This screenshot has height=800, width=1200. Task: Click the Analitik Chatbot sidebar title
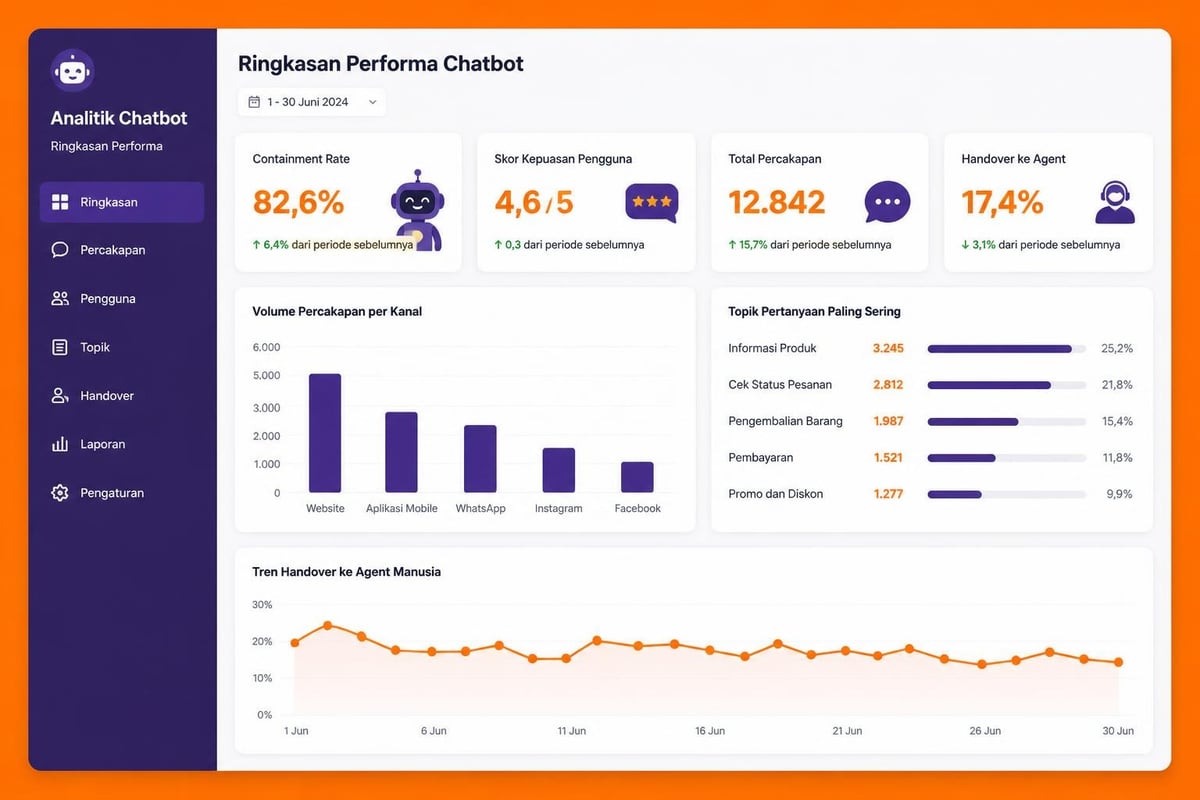point(119,118)
